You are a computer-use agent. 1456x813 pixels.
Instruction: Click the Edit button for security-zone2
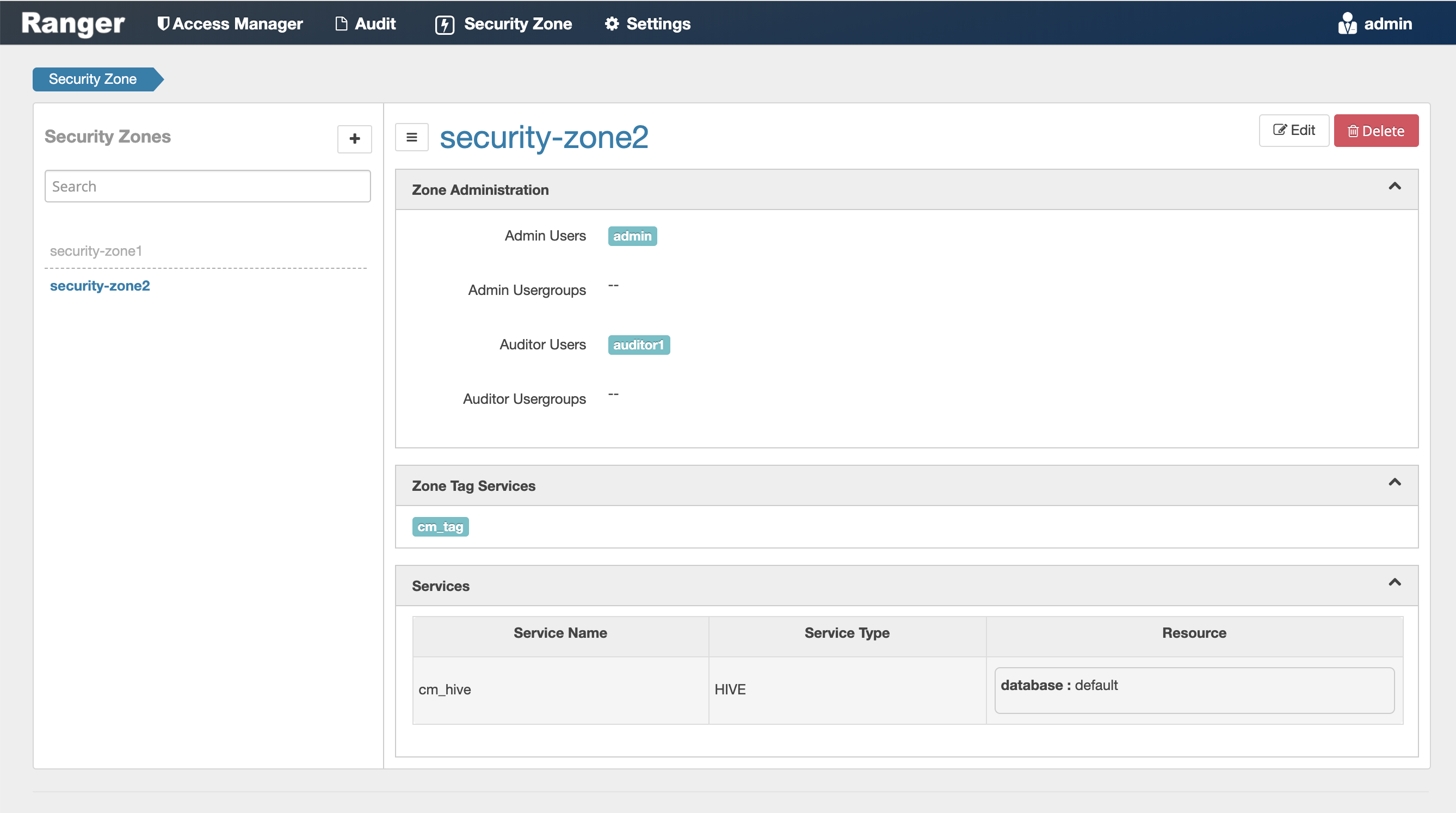point(1293,131)
